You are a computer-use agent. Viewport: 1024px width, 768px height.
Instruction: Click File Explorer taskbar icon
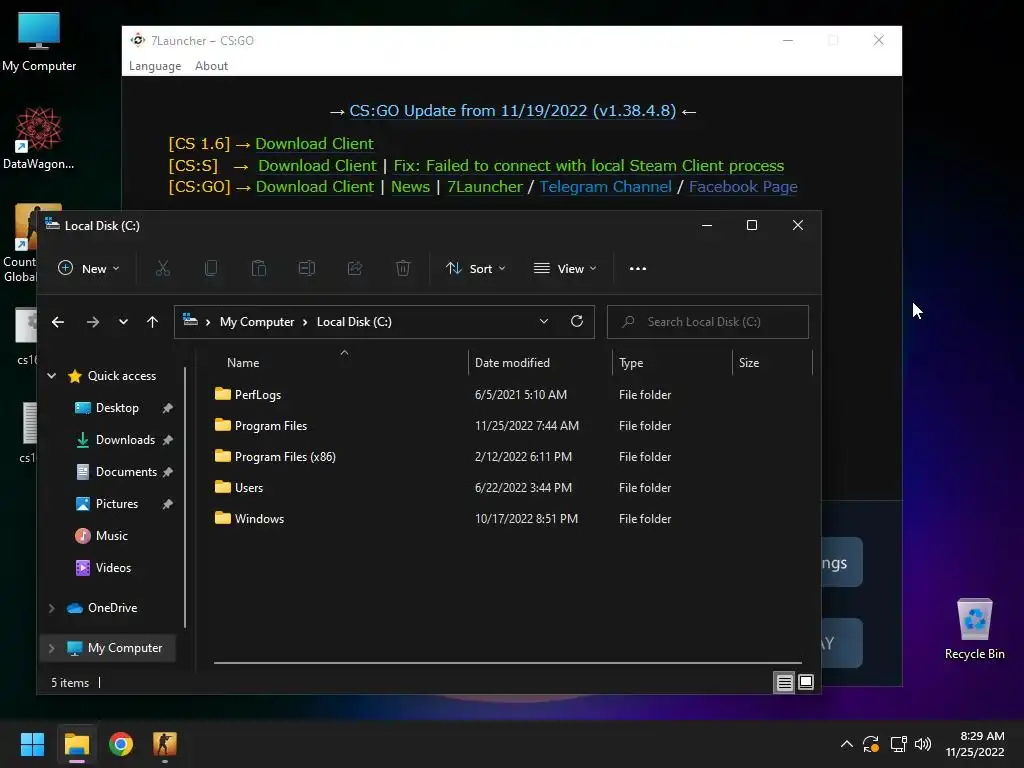[x=77, y=744]
